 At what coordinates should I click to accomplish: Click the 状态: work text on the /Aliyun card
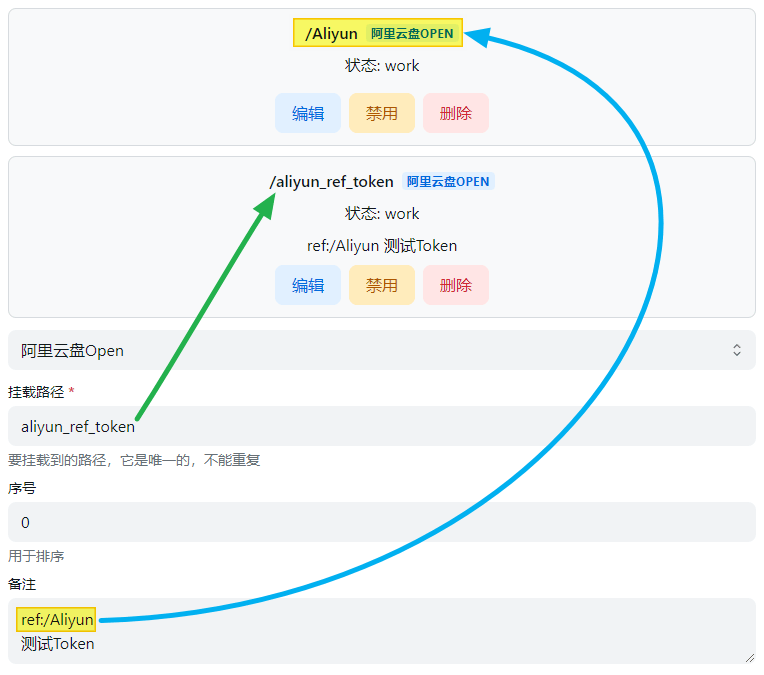[x=382, y=66]
